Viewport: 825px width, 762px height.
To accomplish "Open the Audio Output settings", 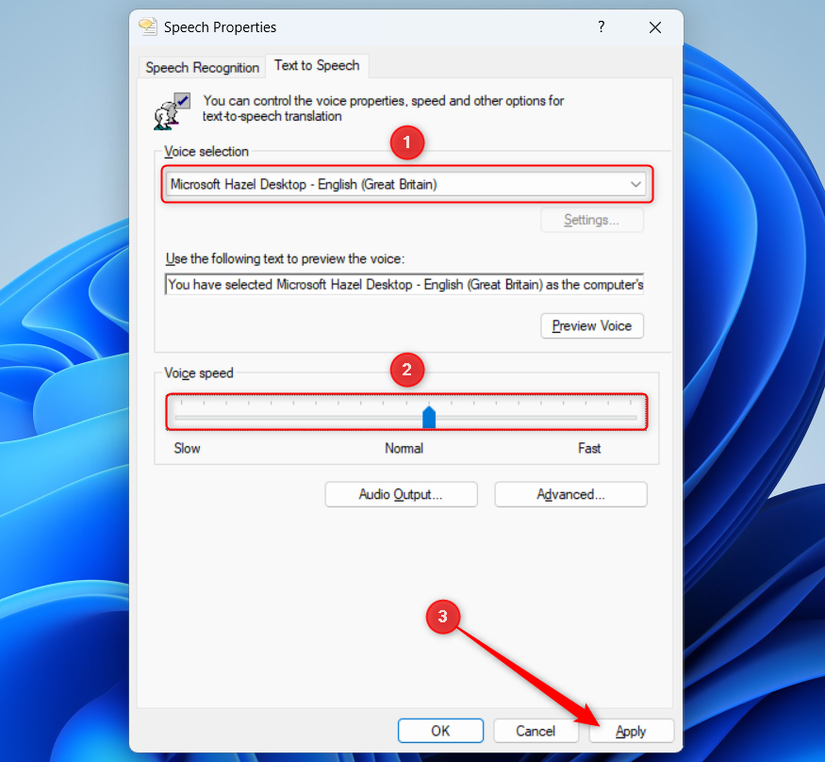I will coord(400,494).
